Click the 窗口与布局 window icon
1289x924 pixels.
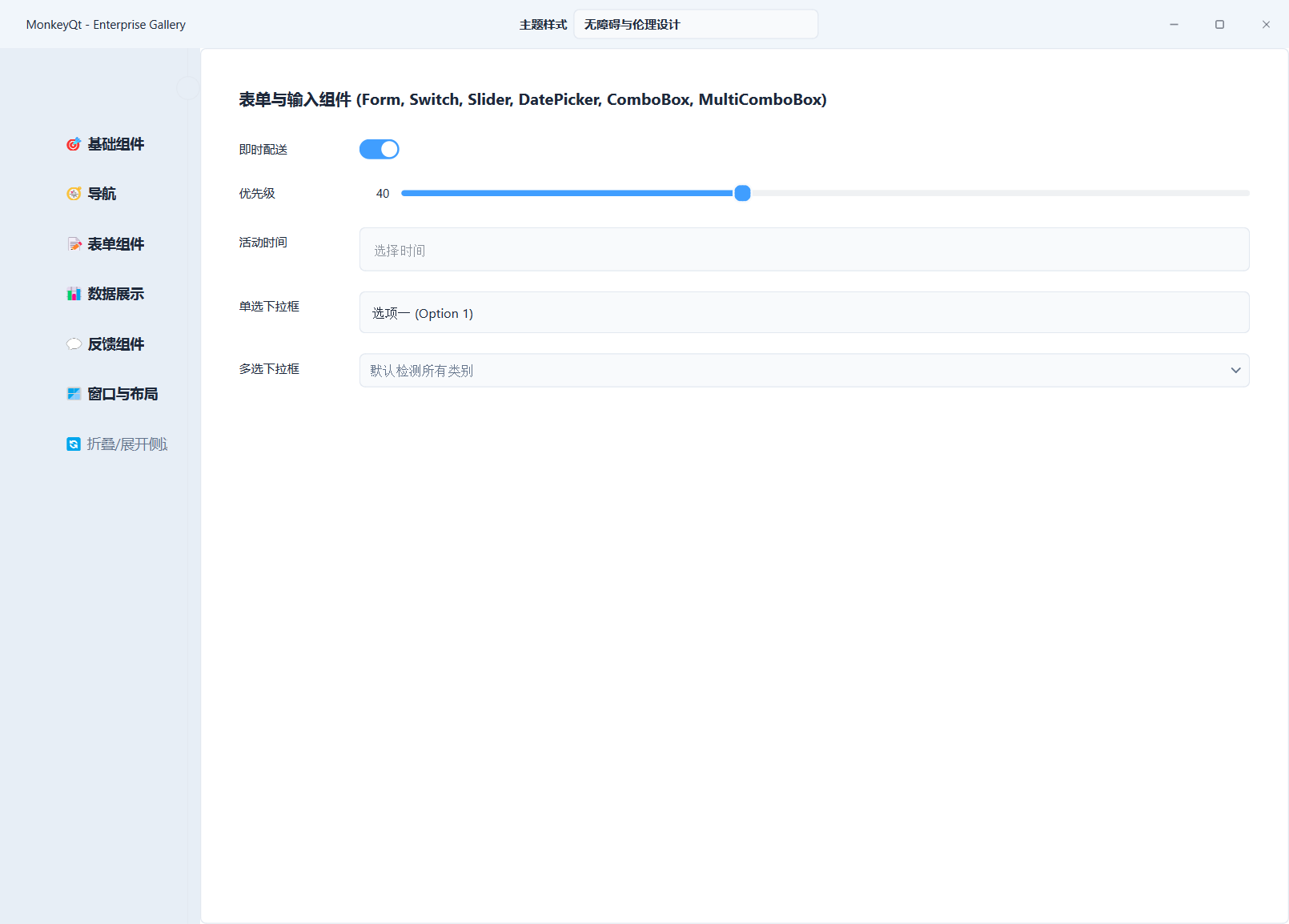point(74,394)
